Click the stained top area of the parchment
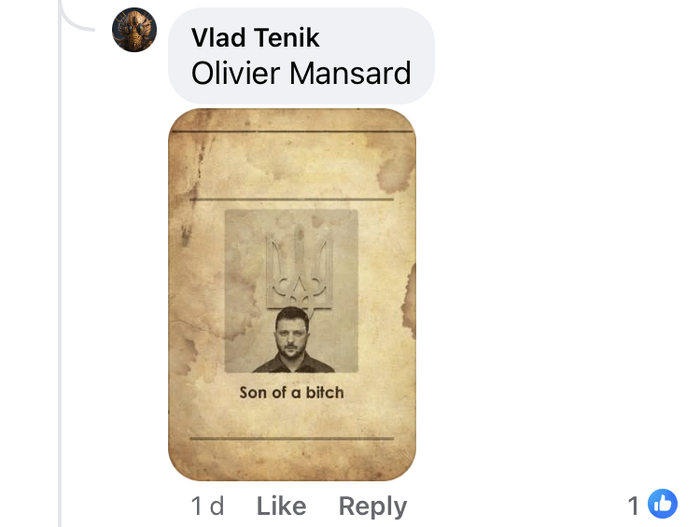The width and height of the screenshot is (700, 527). pos(292,165)
